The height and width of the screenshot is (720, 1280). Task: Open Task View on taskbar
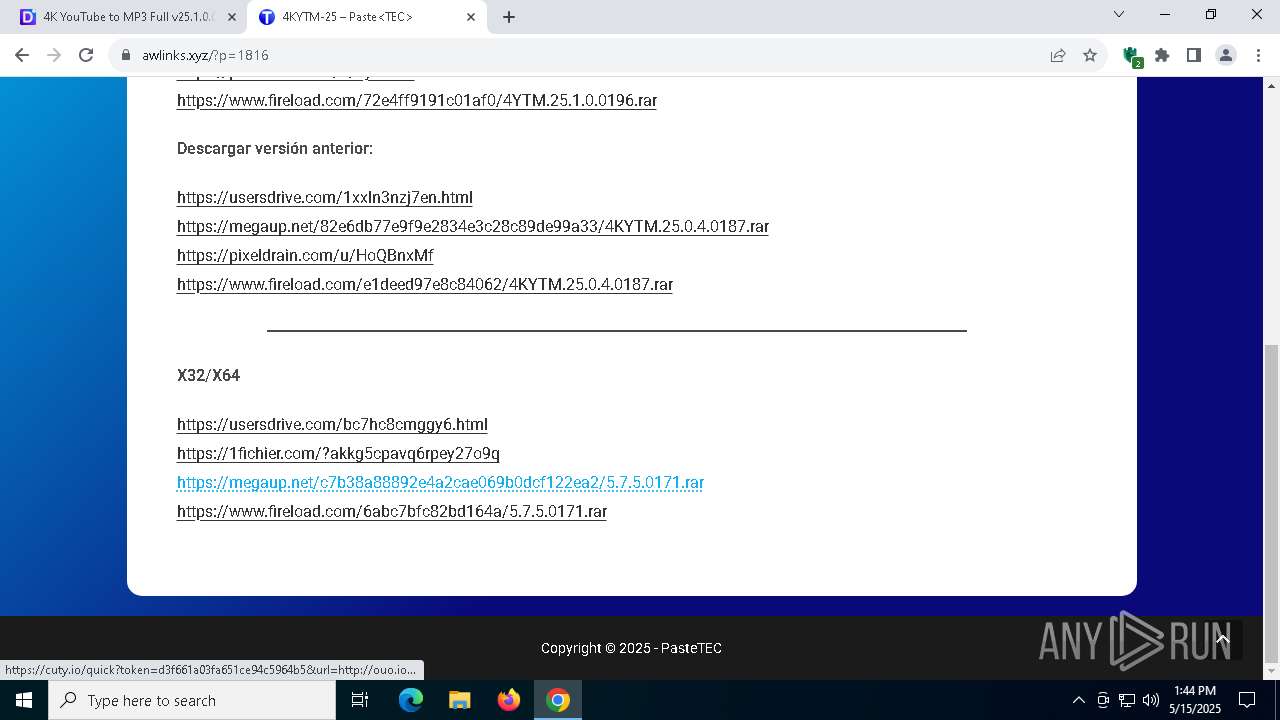tap(360, 700)
